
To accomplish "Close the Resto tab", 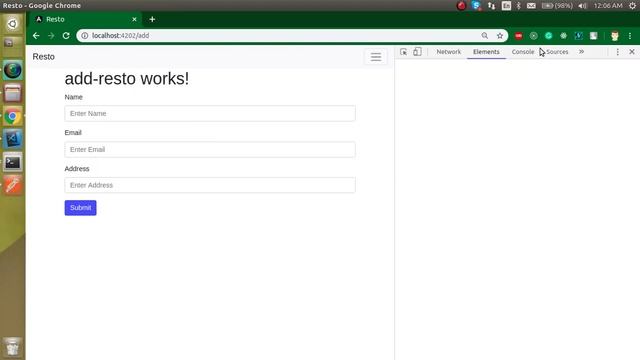I will (x=134, y=19).
